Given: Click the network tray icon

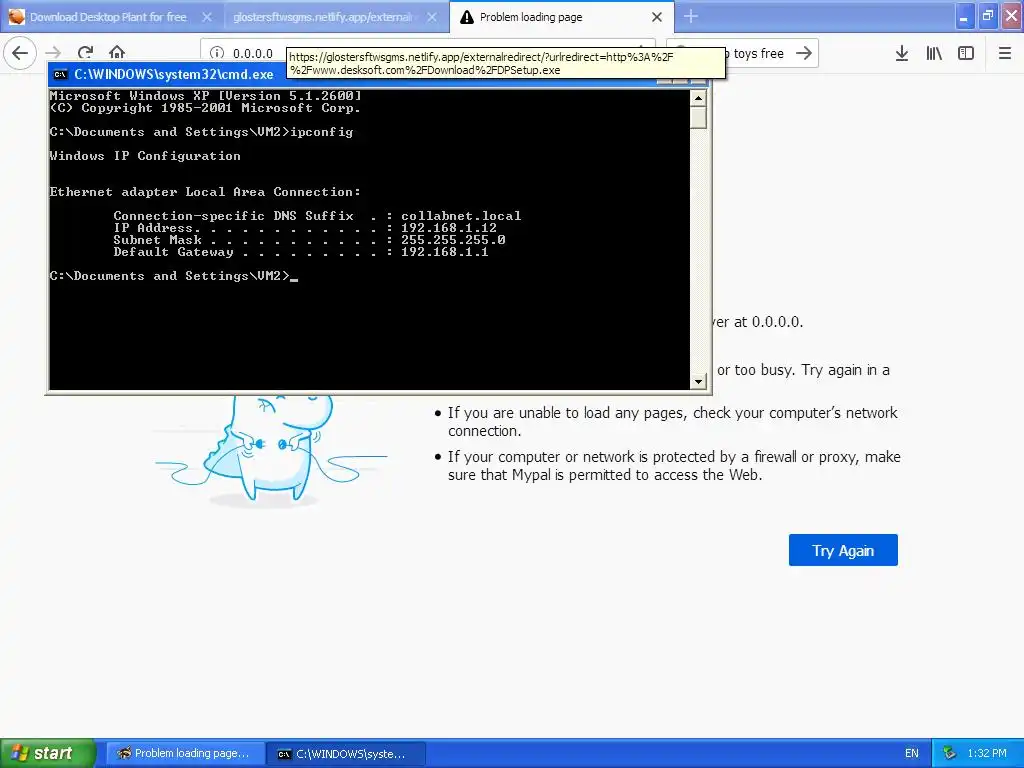Looking at the screenshot, I should 949,753.
